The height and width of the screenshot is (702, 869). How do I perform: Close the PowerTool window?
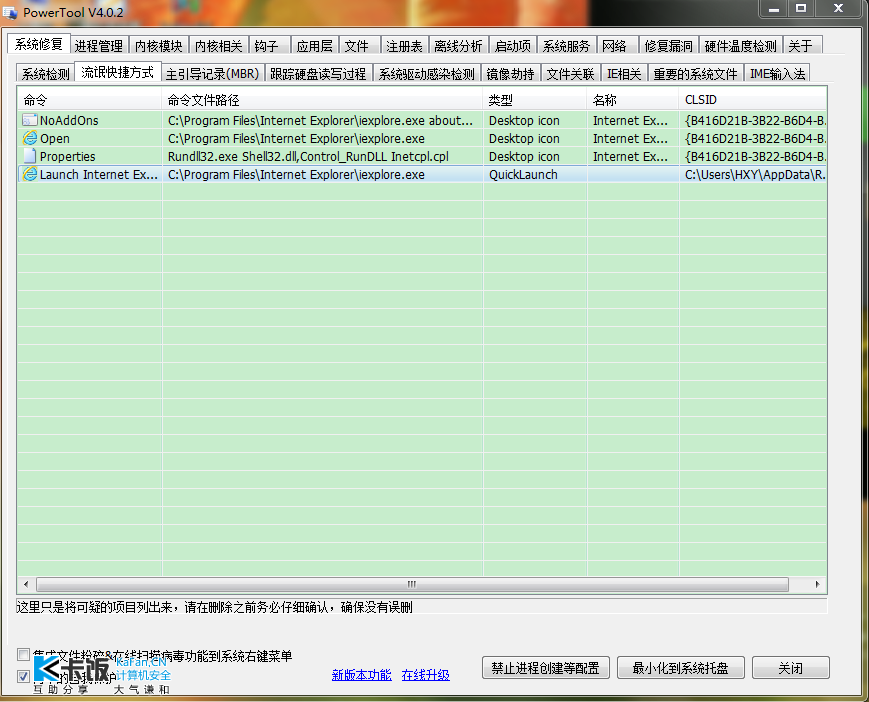coord(839,9)
